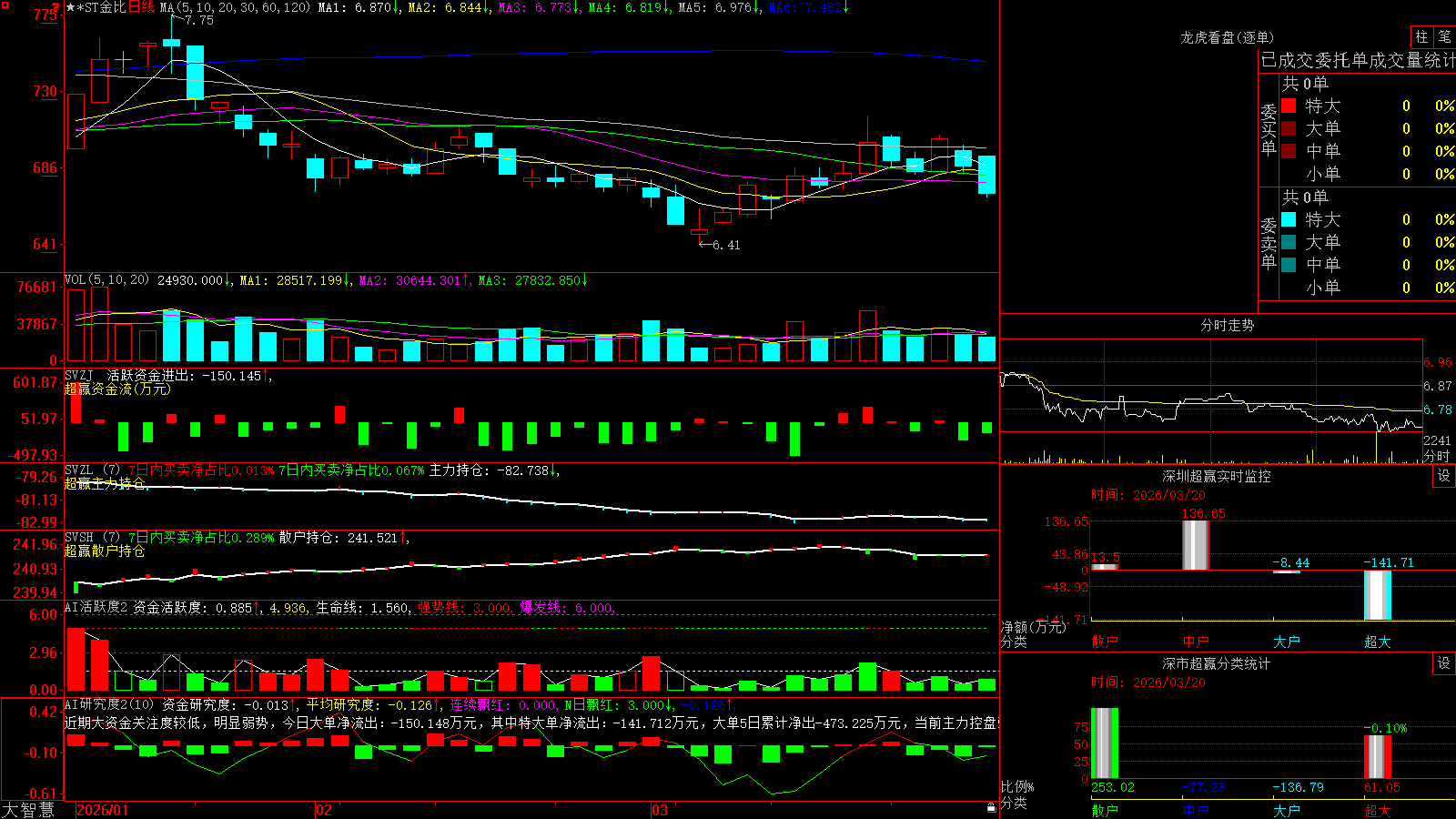Click the 分时走势 panel title
This screenshot has width=1456, height=819.
1227,325
